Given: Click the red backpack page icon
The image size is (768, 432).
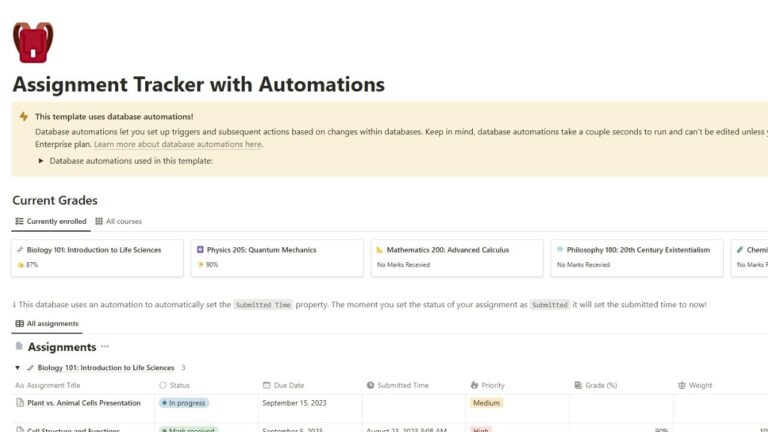Looking at the screenshot, I should point(33,43).
